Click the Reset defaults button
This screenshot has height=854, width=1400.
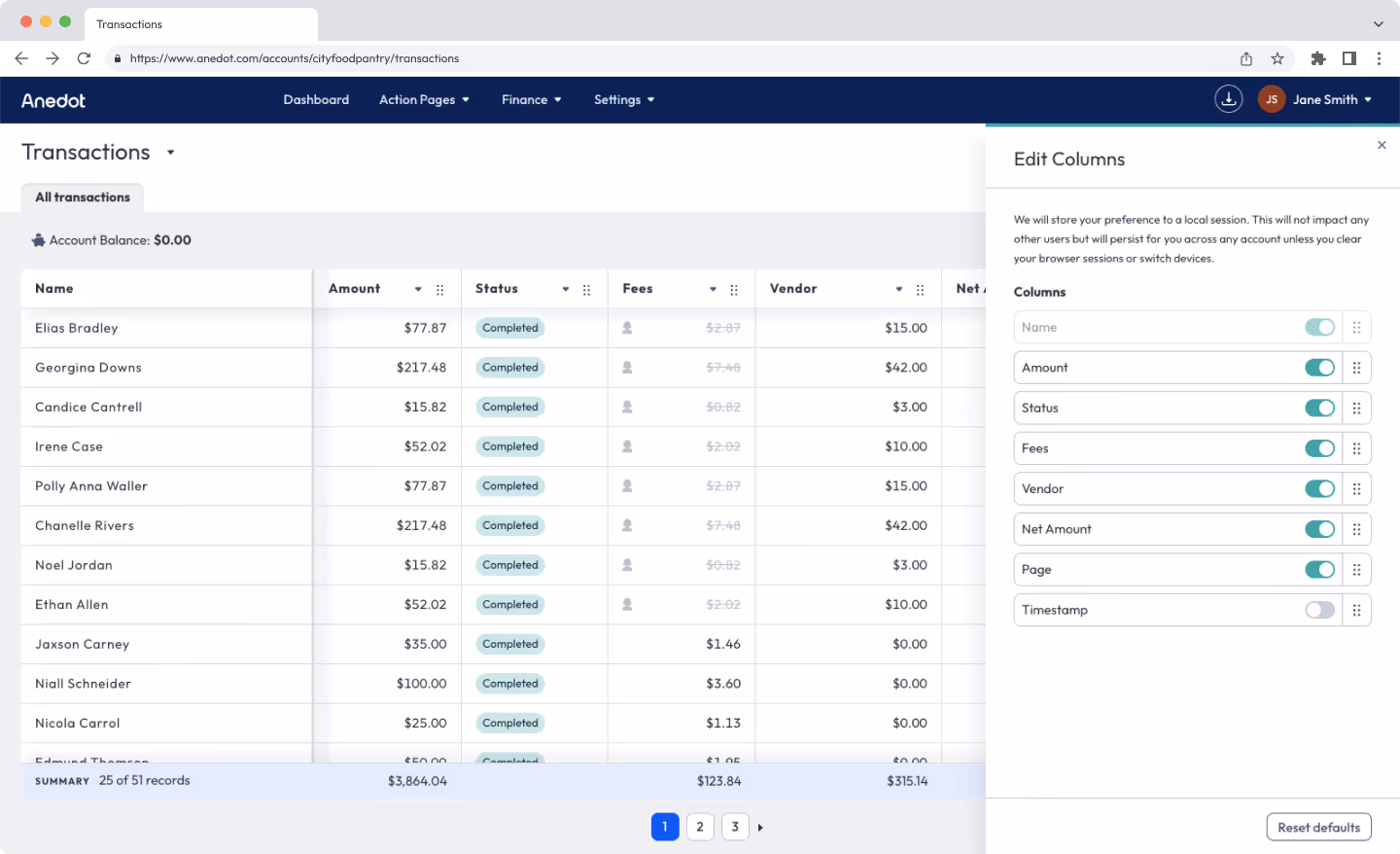pos(1318,827)
